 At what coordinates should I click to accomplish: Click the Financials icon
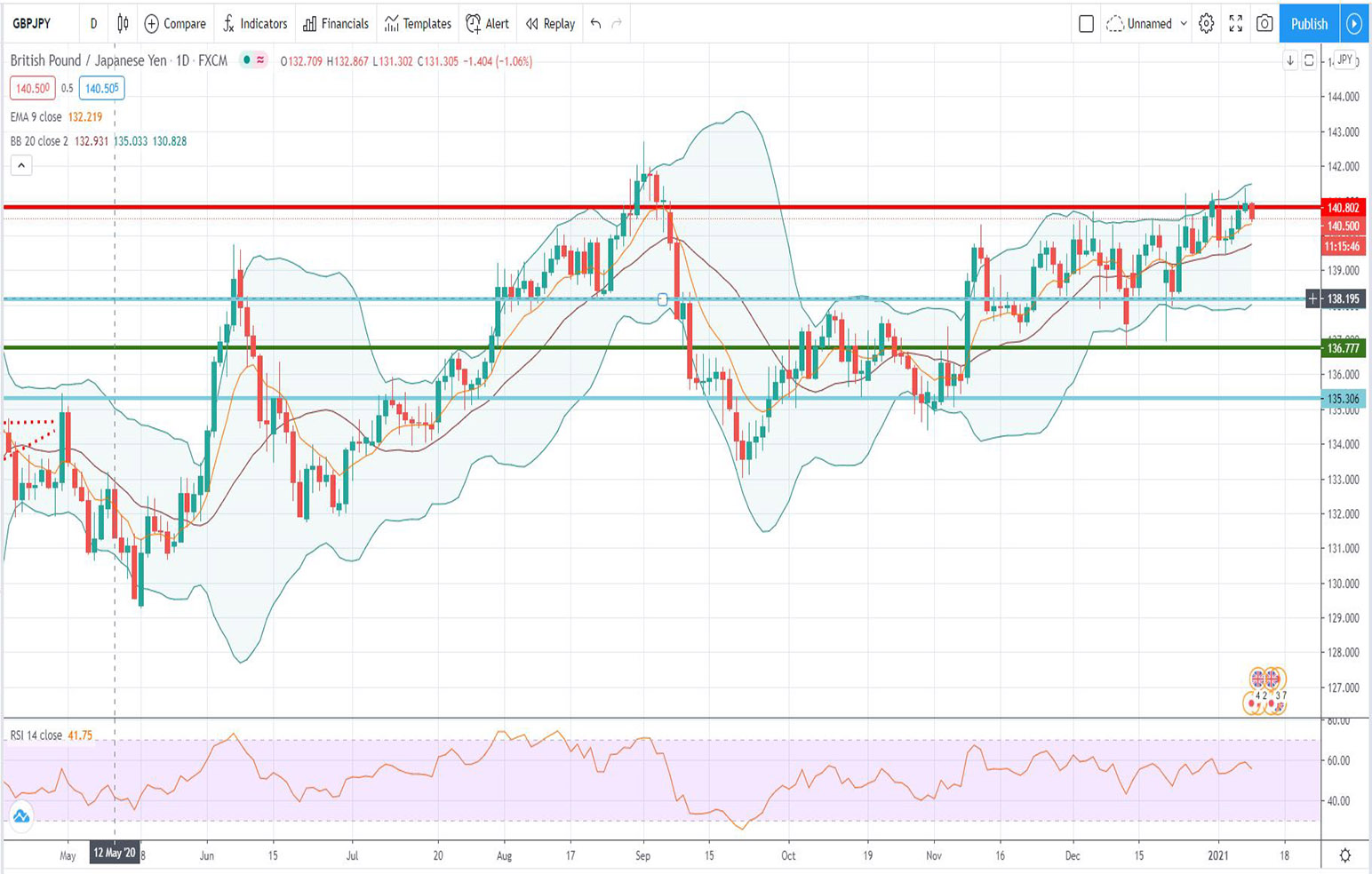[x=309, y=24]
